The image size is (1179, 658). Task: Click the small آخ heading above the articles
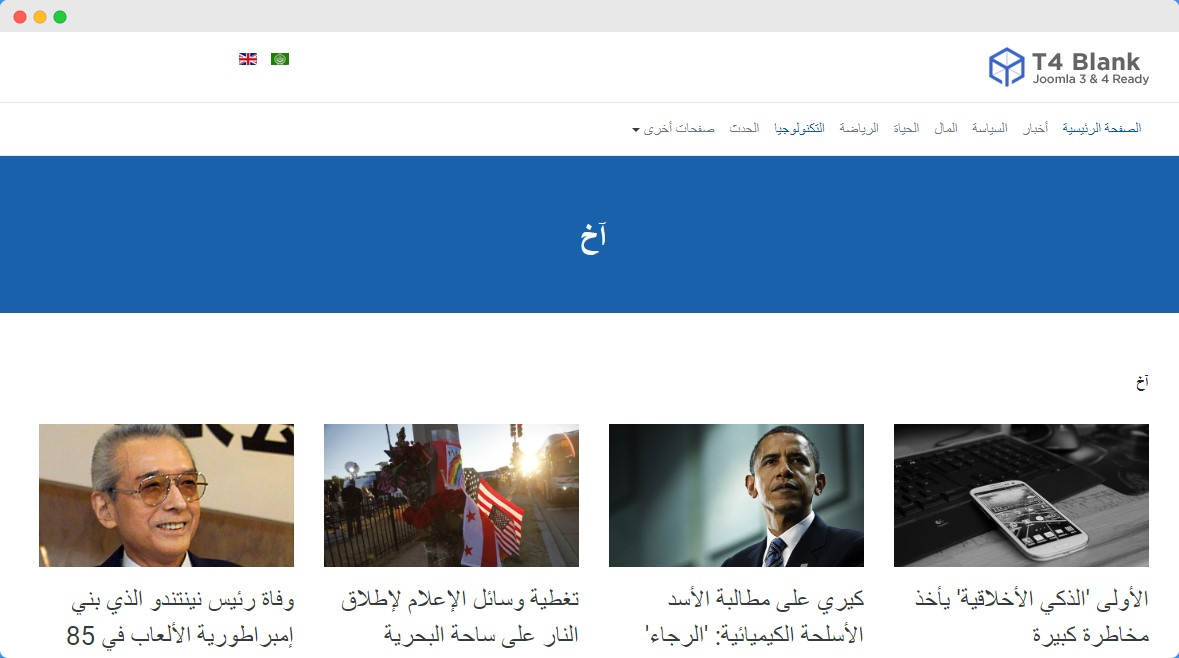click(1142, 382)
